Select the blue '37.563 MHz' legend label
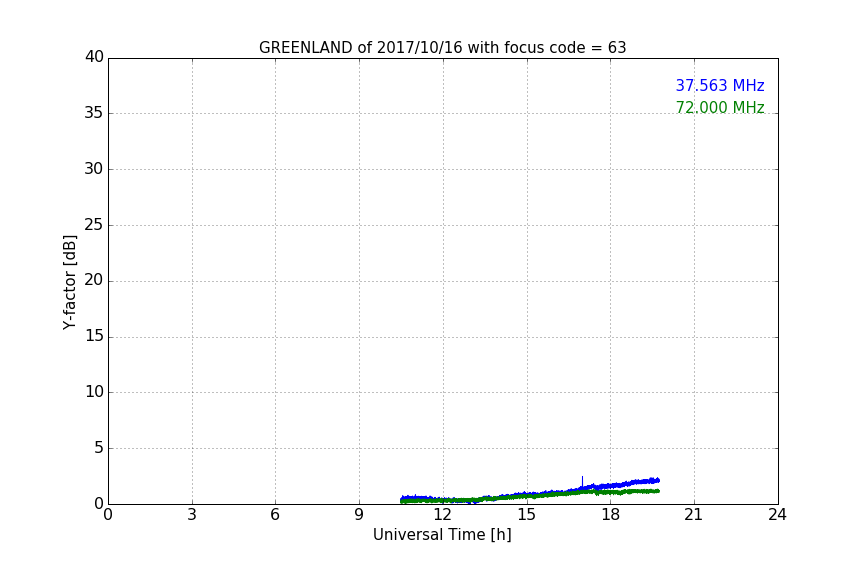Image resolution: width=864 pixels, height=576 pixels. (720, 85)
